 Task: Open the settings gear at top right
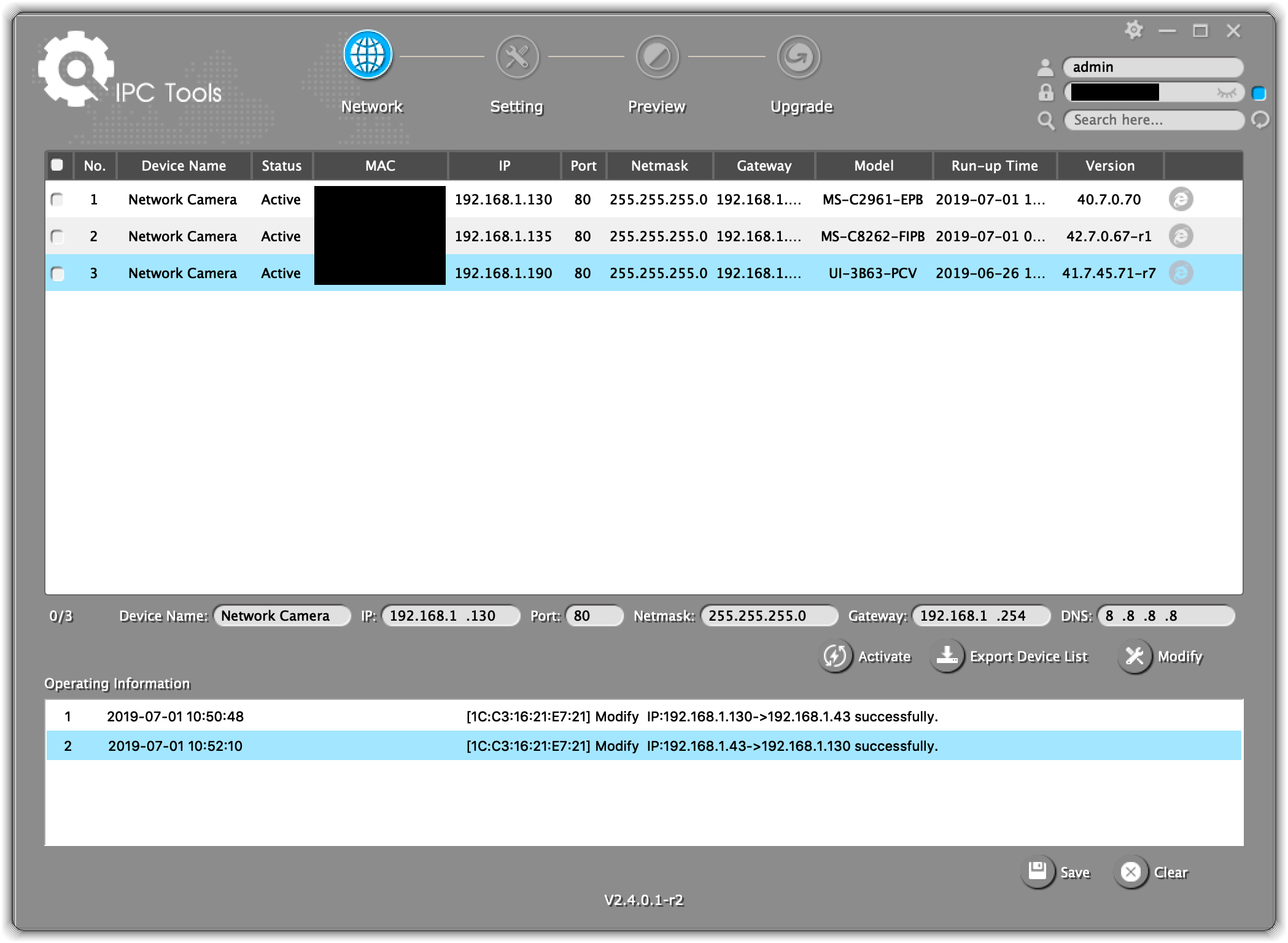1133,29
